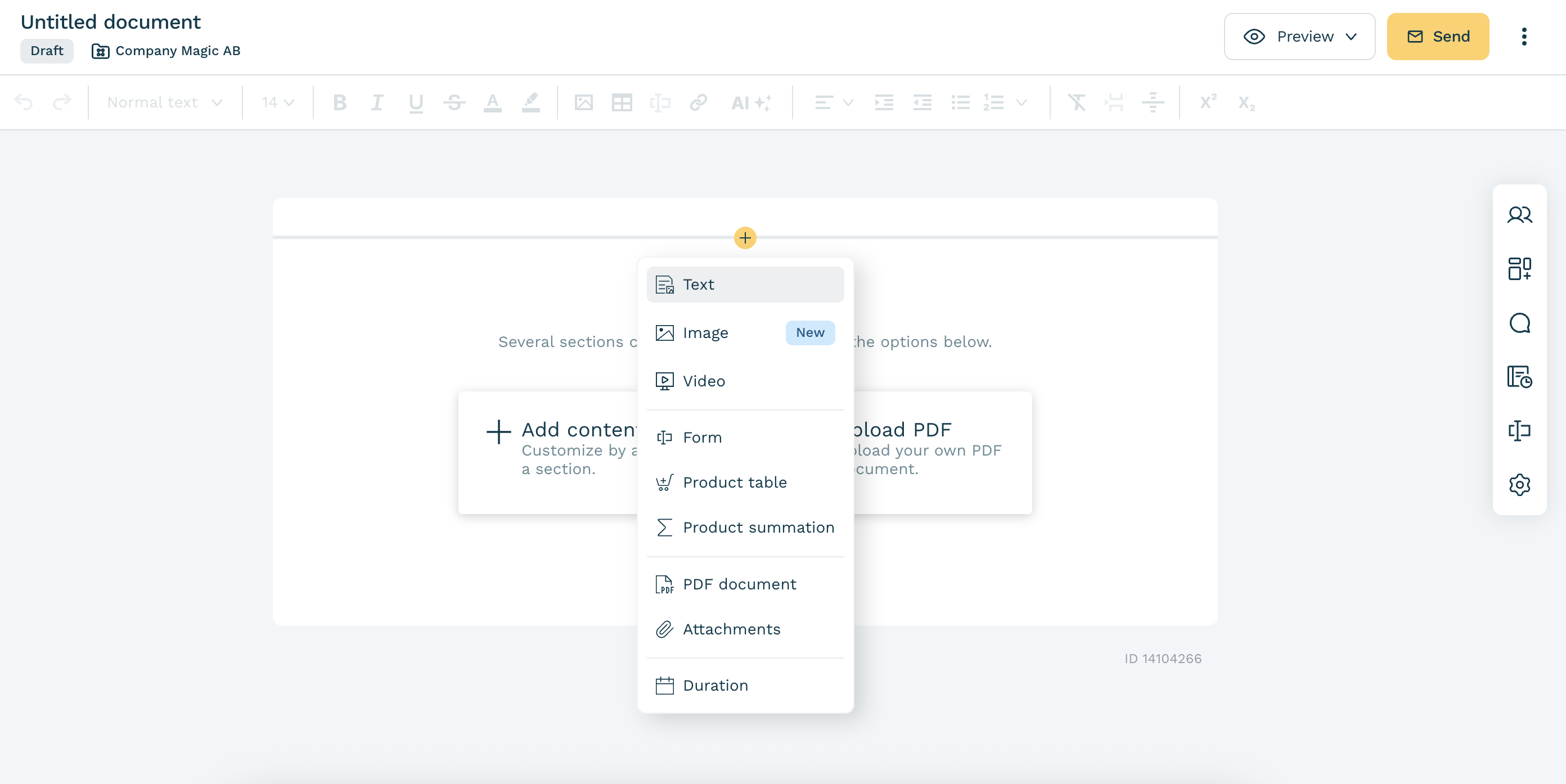1566x784 pixels.
Task: Increase the paragraph indent
Action: click(x=884, y=102)
